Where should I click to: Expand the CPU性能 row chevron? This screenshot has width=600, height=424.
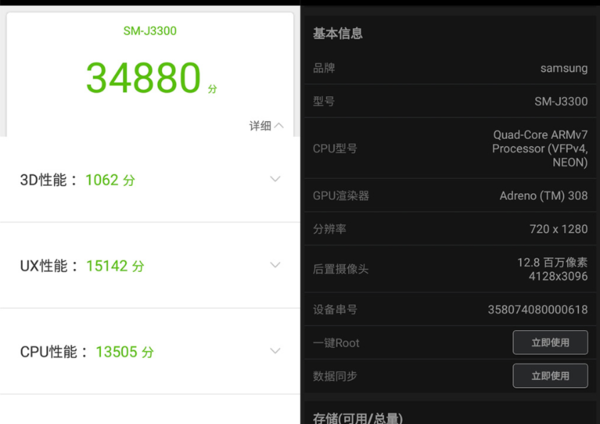click(x=275, y=351)
